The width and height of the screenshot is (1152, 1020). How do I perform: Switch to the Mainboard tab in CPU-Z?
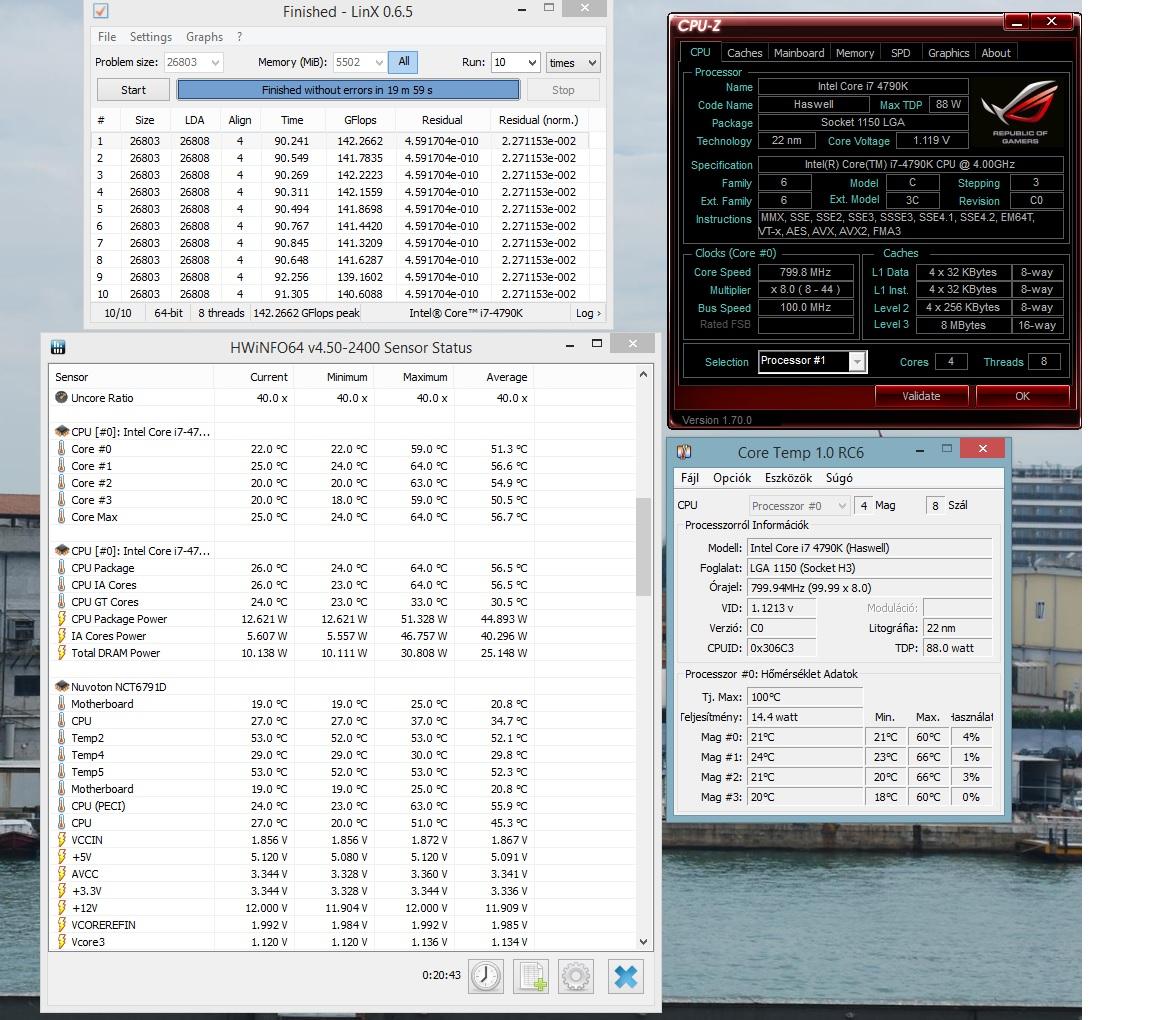[x=799, y=53]
